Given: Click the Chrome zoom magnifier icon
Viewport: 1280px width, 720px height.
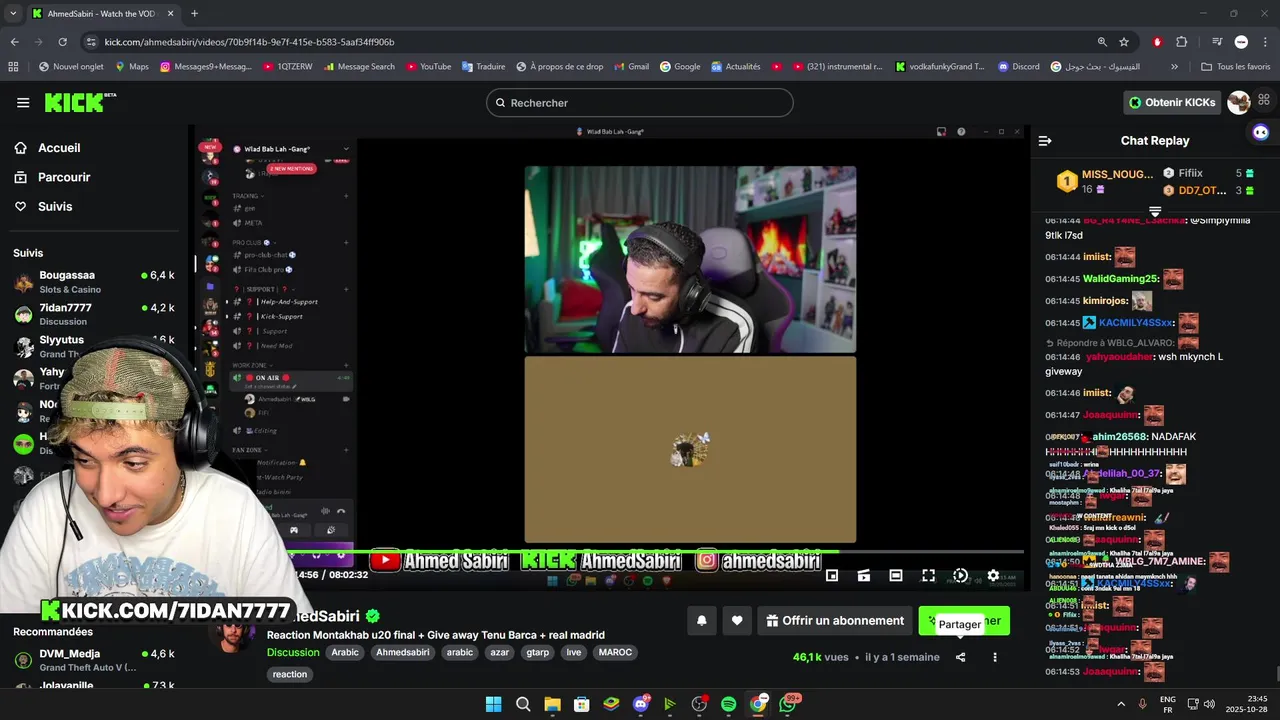Looking at the screenshot, I should tap(1102, 42).
